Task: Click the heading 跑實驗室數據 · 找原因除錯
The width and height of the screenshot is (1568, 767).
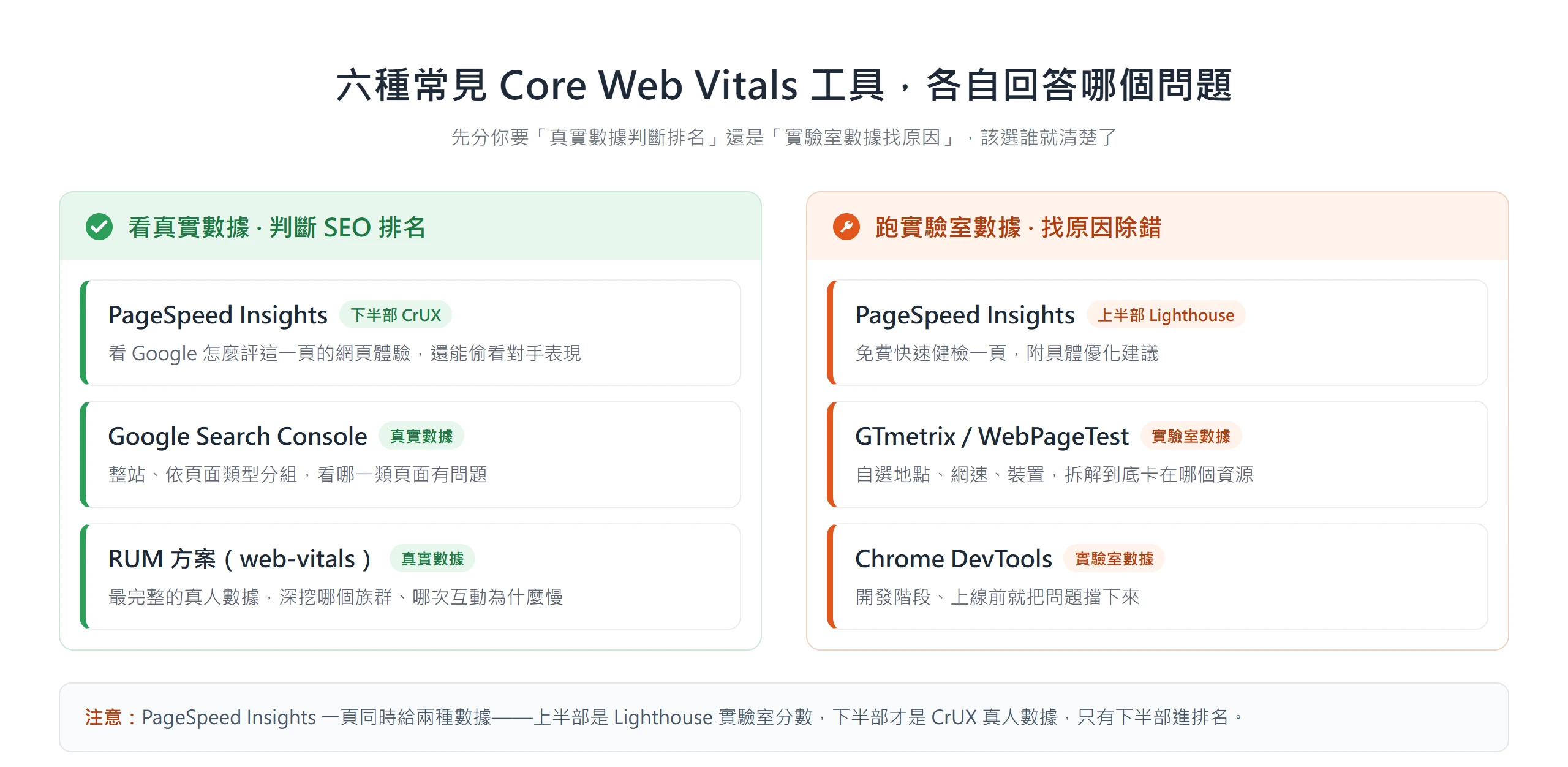Action: 1019,227
